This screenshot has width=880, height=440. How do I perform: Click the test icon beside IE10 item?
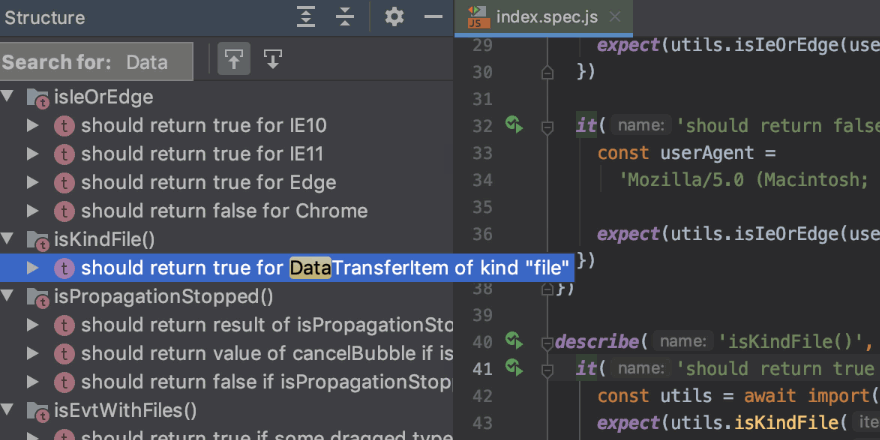(64, 126)
